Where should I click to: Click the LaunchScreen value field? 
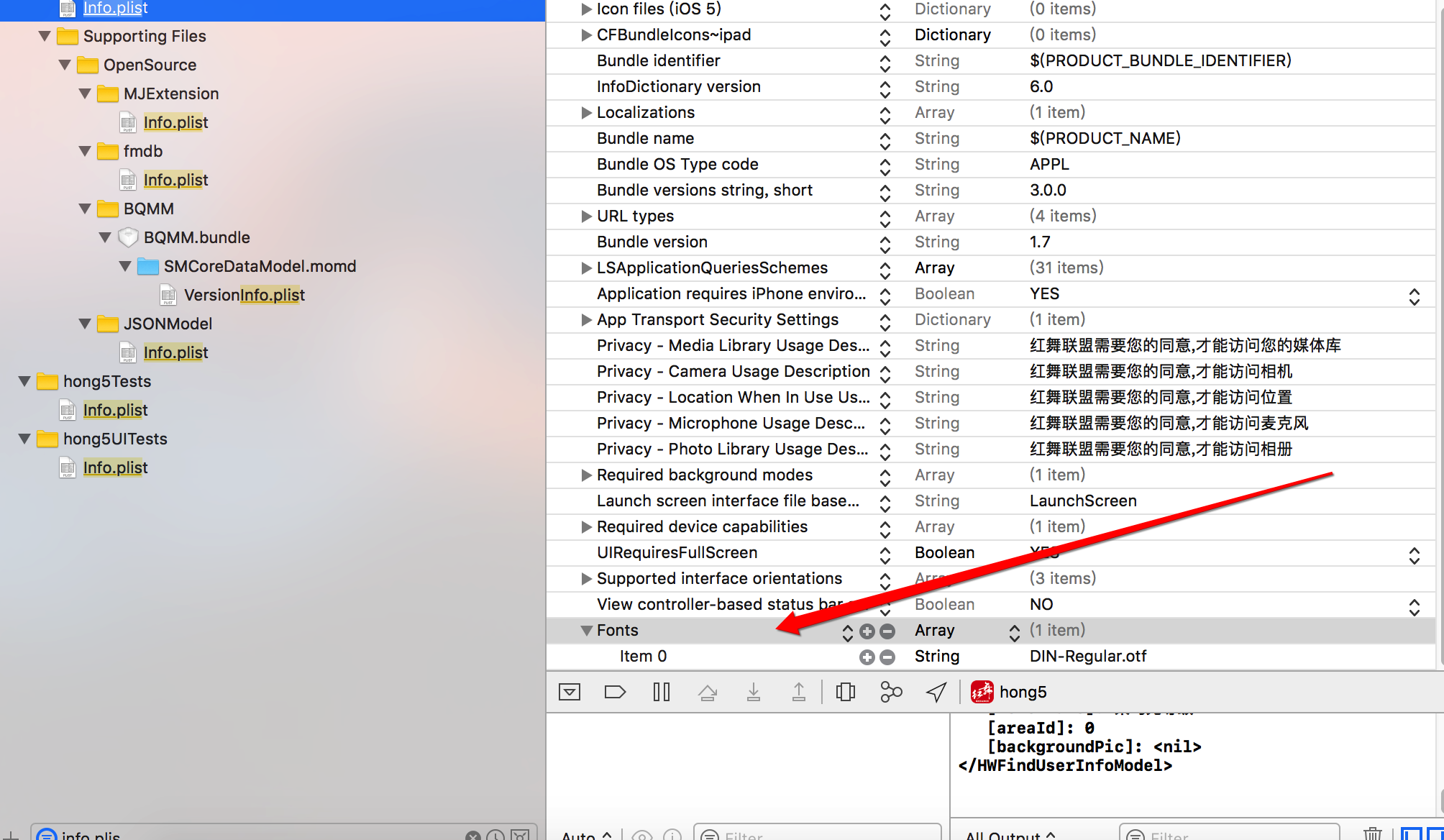tap(1082, 501)
